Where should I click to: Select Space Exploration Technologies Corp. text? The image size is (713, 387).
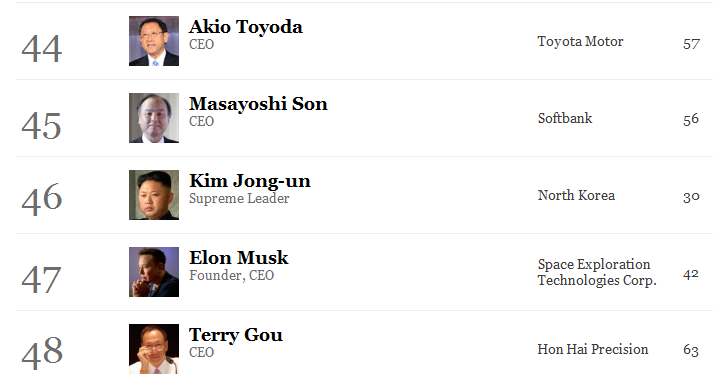(x=597, y=272)
